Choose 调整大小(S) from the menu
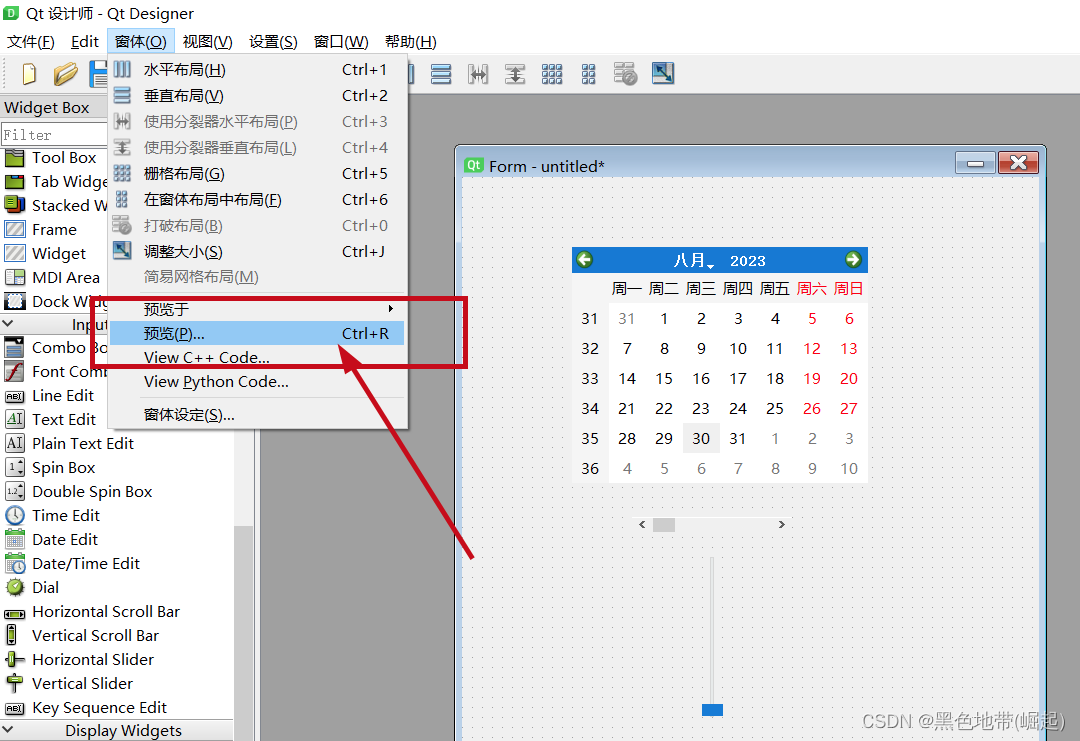Screen dimensions: 1080x741 point(257,251)
